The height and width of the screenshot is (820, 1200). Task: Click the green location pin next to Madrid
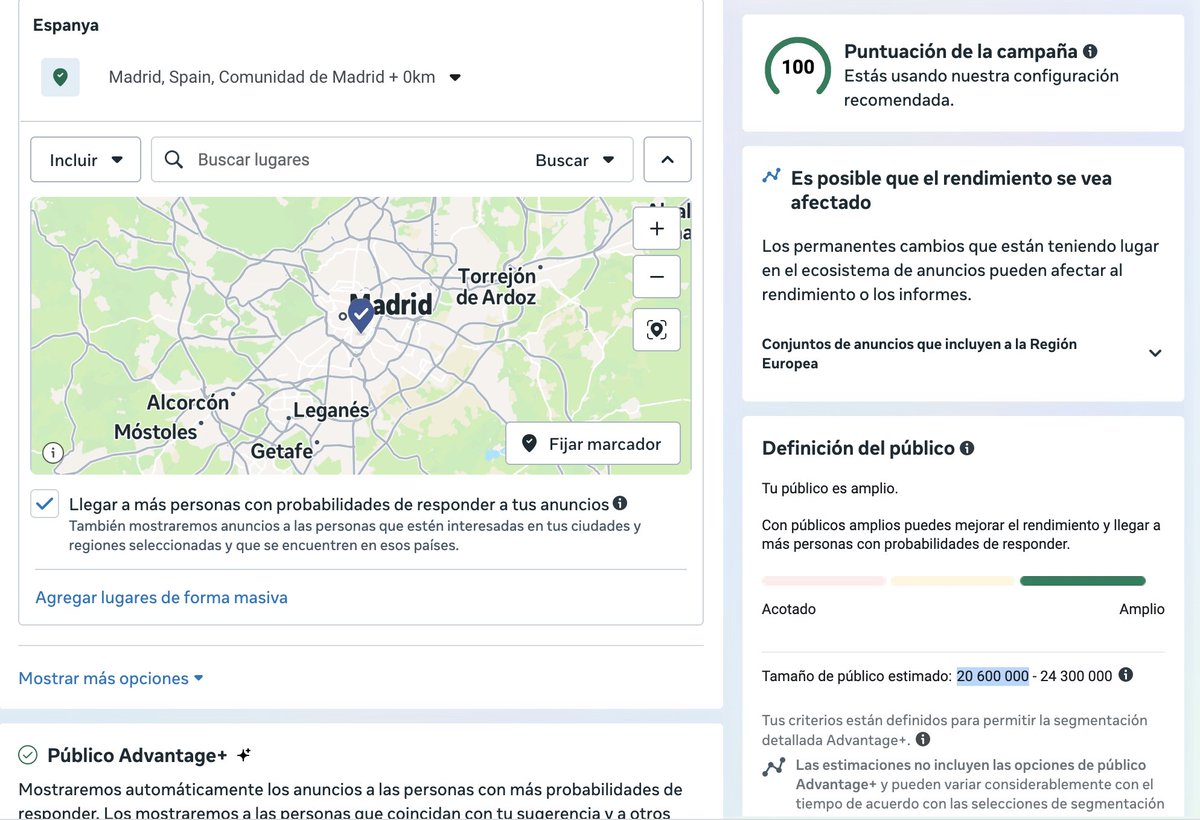tap(60, 76)
